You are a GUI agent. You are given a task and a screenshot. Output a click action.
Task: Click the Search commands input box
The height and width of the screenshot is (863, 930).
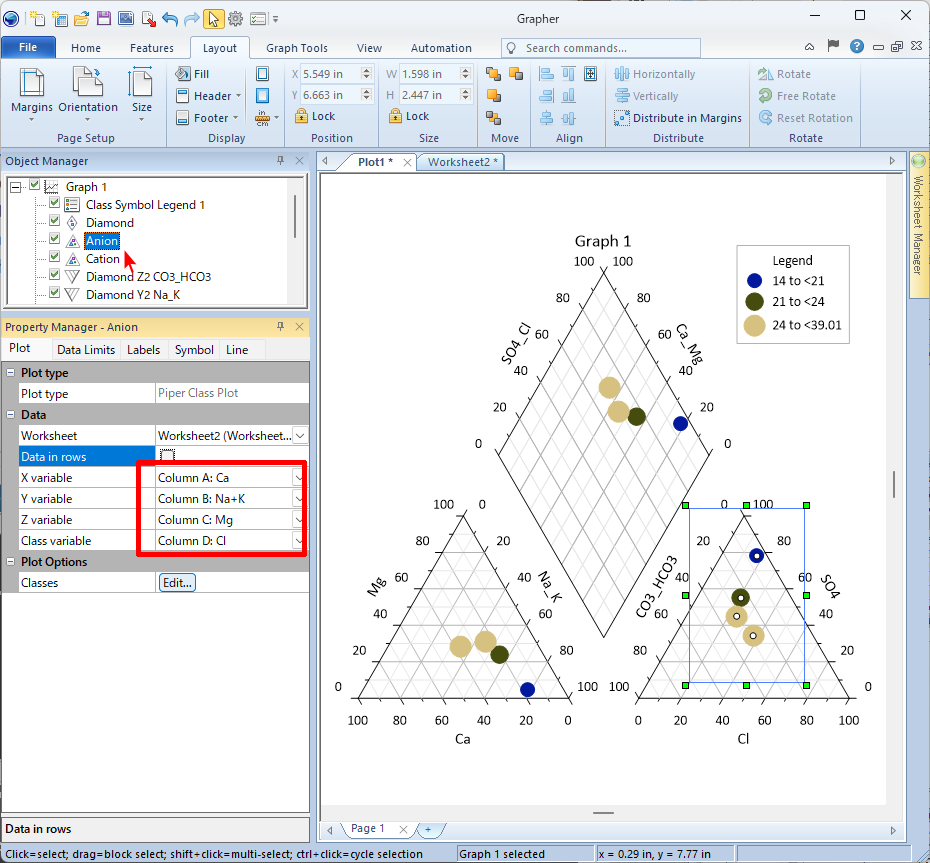tap(610, 48)
